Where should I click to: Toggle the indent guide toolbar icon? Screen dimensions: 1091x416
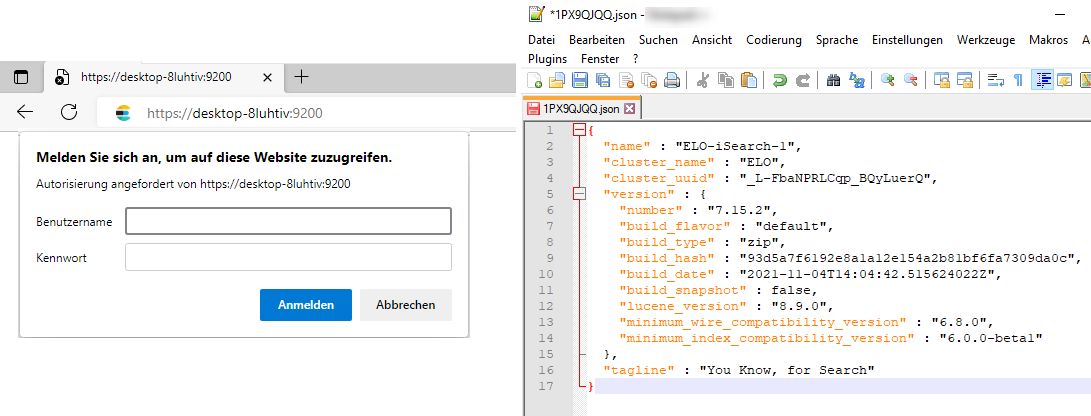tap(1042, 81)
